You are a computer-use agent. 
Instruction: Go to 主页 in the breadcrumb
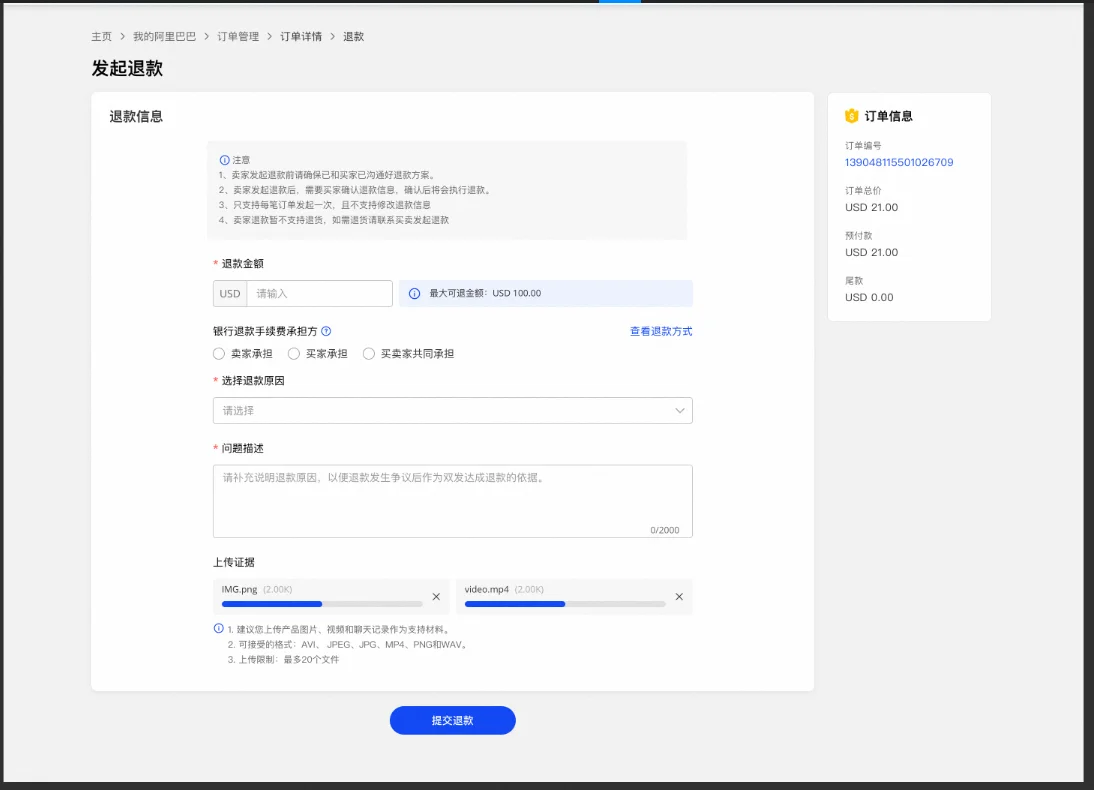pos(102,37)
